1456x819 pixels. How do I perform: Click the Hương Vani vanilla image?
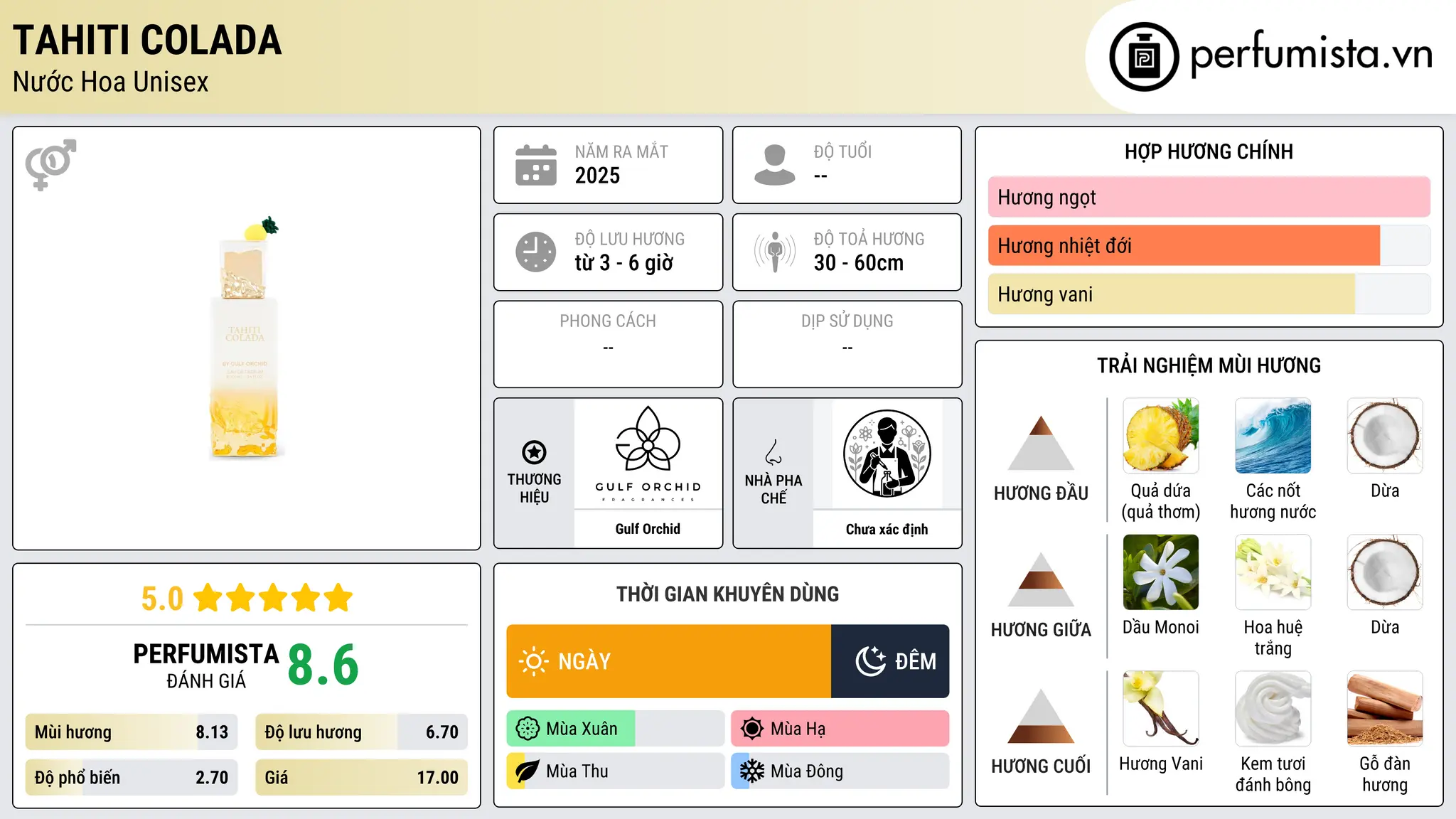click(1161, 709)
